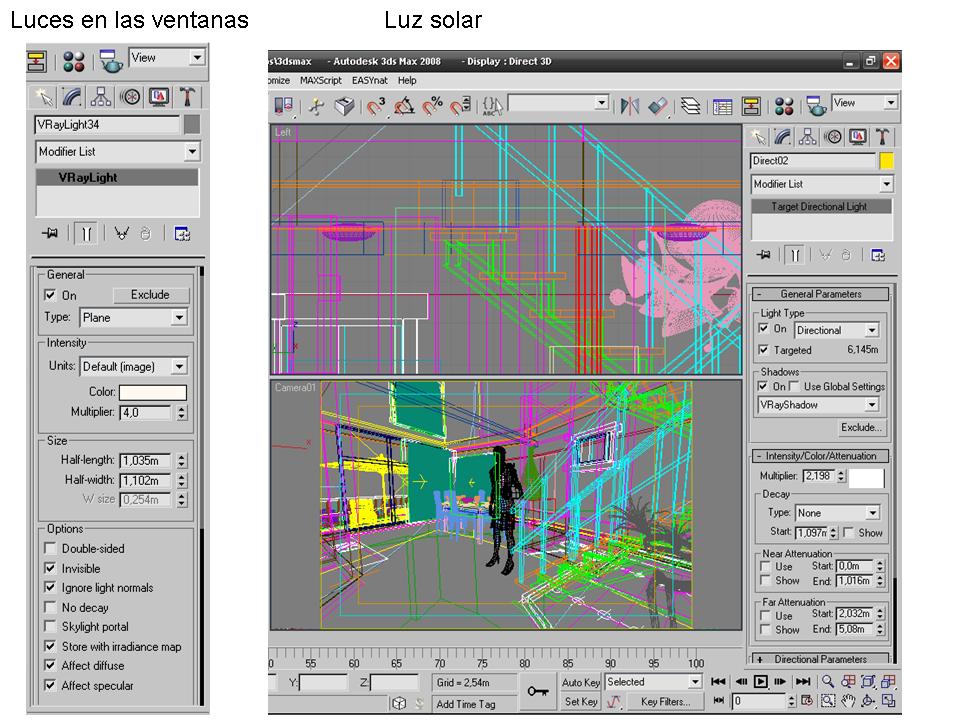Image resolution: width=960 pixels, height=720 pixels.
Task: Open the VRayLight Color swatch
Action: click(152, 392)
